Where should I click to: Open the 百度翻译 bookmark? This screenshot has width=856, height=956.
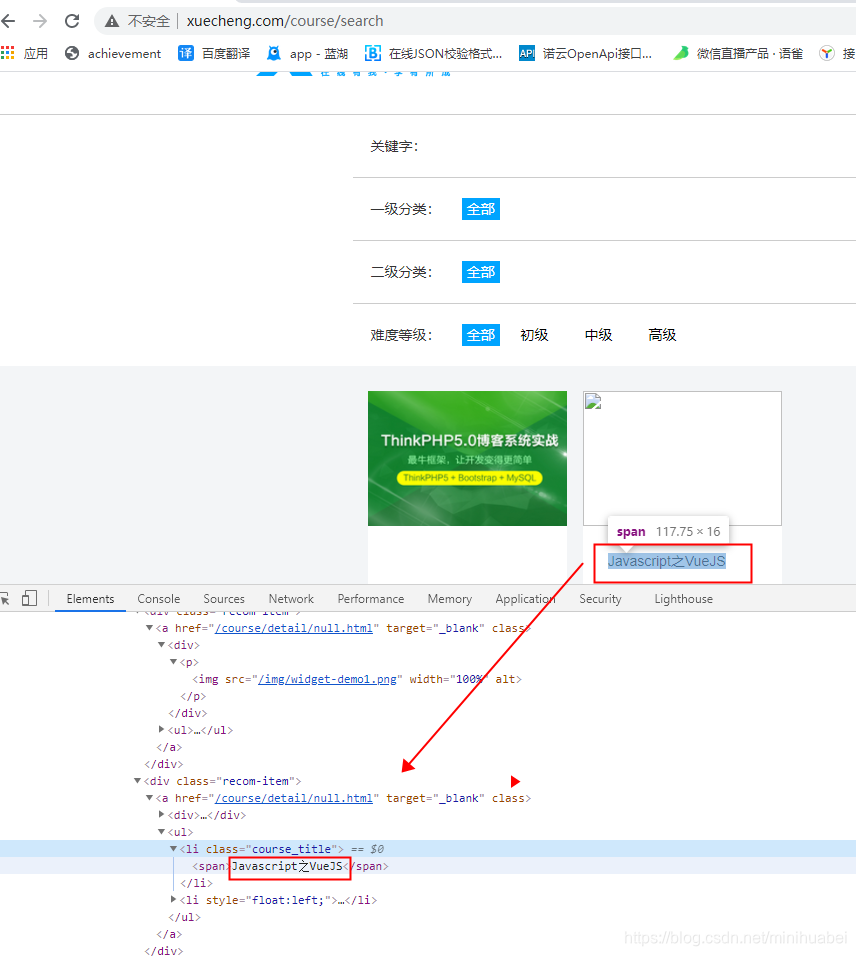(214, 54)
